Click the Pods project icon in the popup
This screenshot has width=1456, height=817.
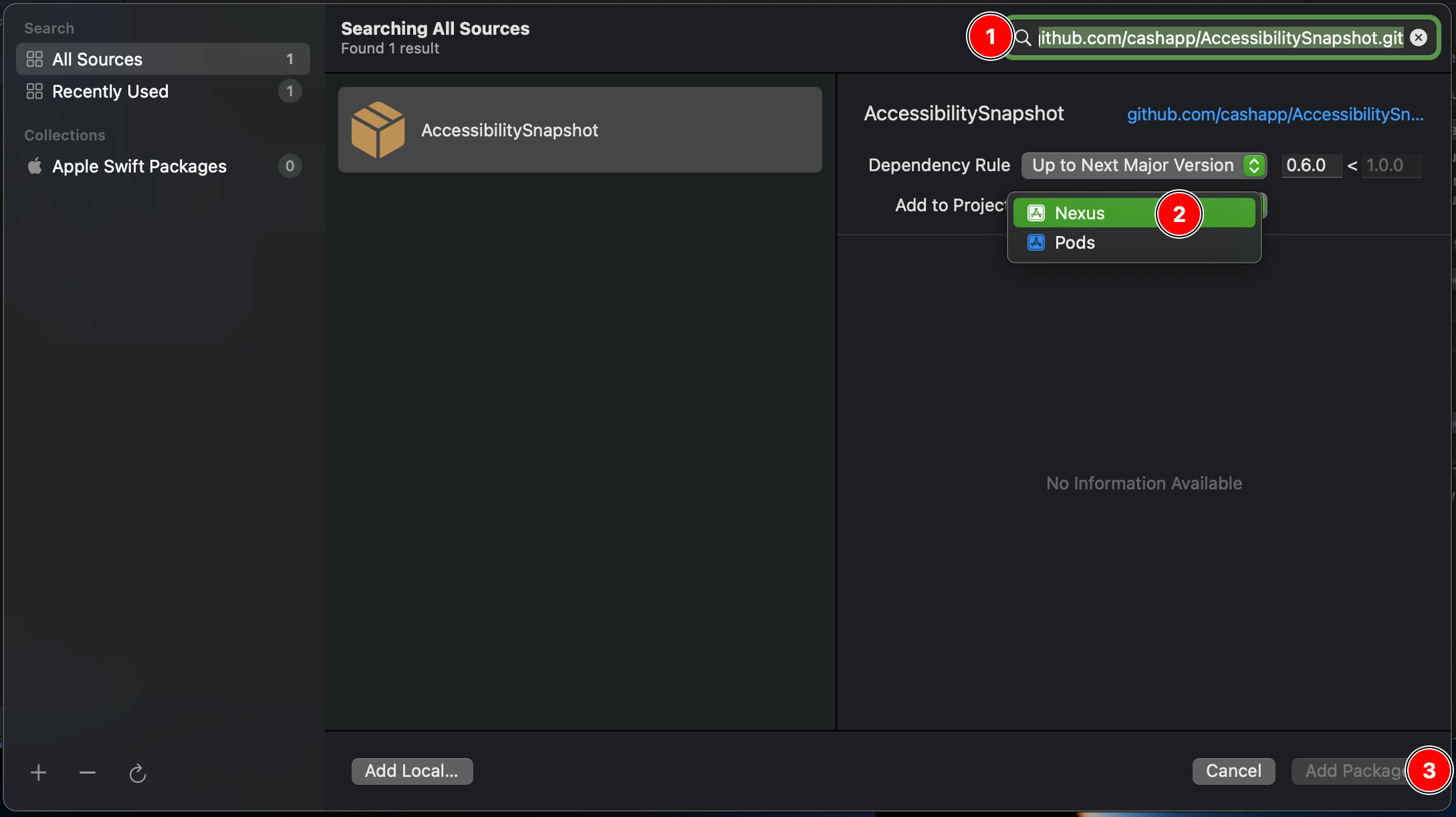pyautogui.click(x=1036, y=242)
